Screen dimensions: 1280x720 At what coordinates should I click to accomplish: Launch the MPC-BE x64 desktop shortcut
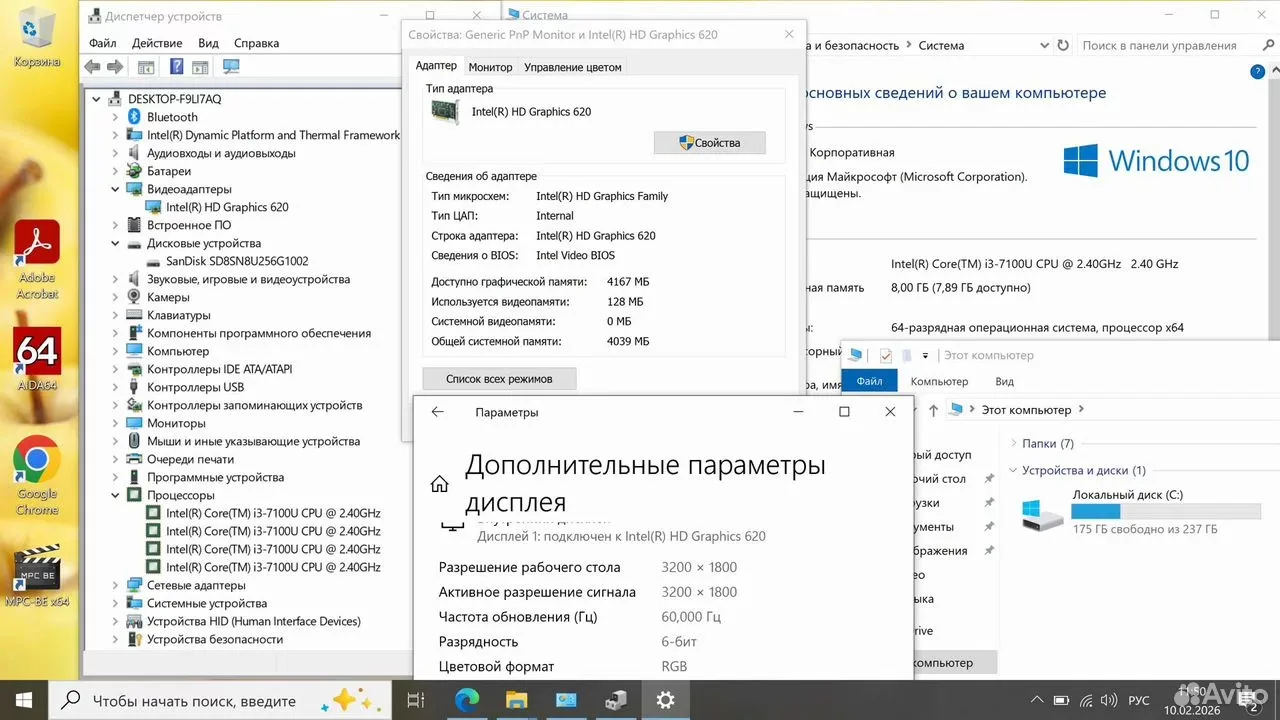click(37, 576)
